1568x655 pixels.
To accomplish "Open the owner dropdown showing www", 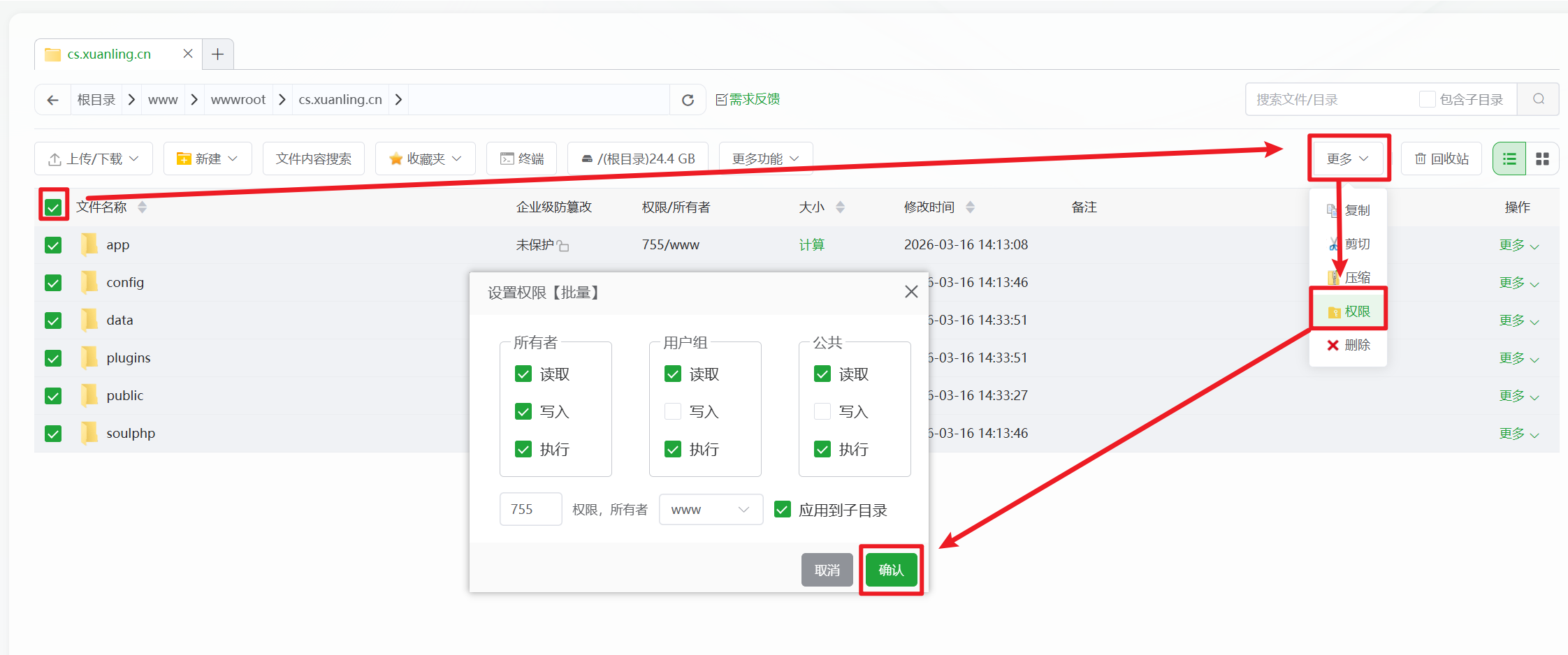I will pyautogui.click(x=710, y=509).
